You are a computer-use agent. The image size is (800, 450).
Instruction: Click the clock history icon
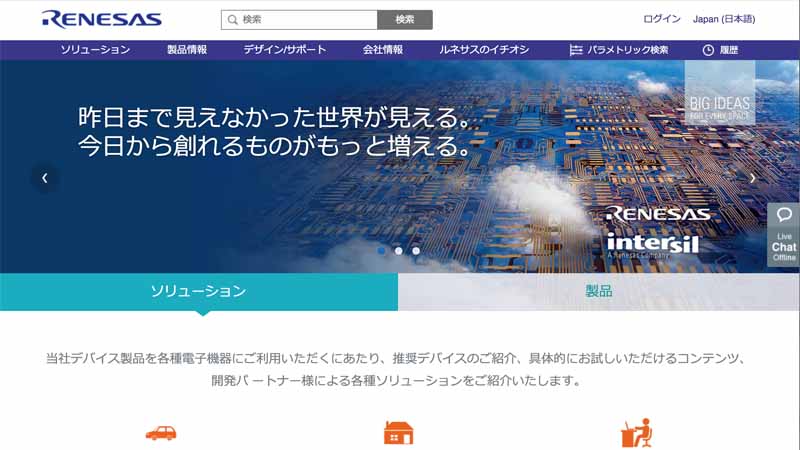(x=708, y=50)
